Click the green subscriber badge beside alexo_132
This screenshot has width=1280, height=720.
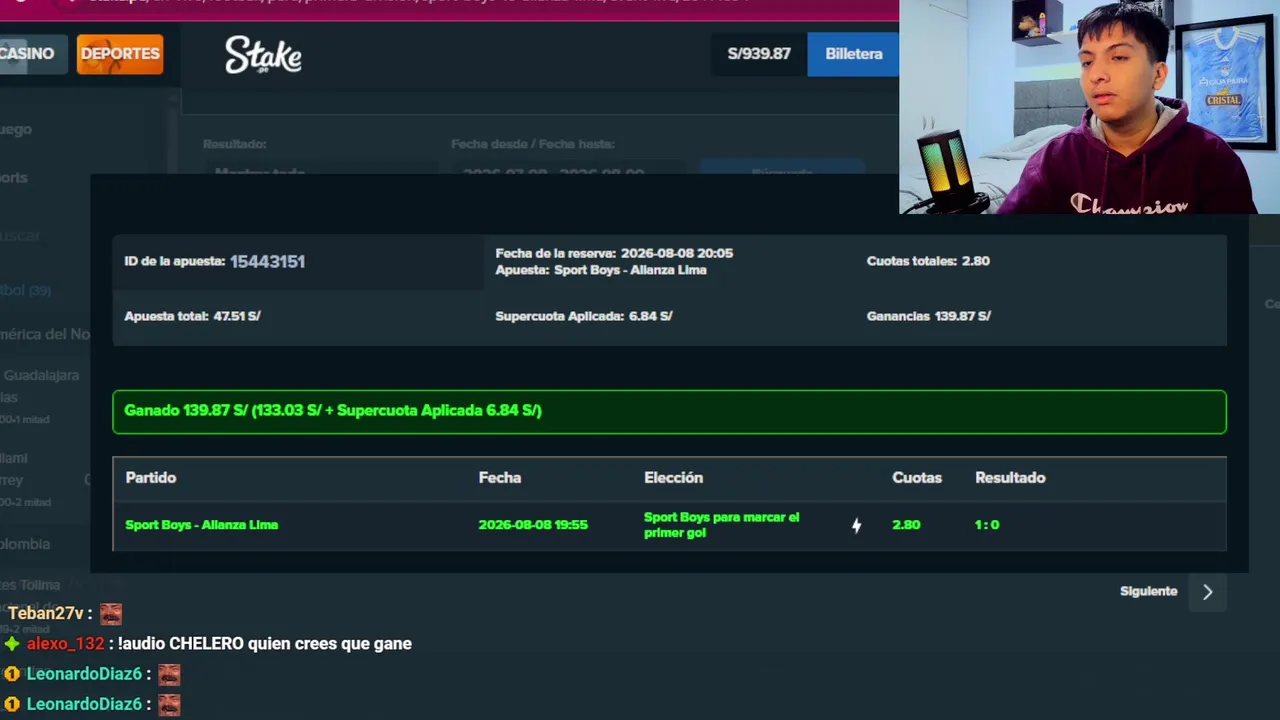coord(12,644)
